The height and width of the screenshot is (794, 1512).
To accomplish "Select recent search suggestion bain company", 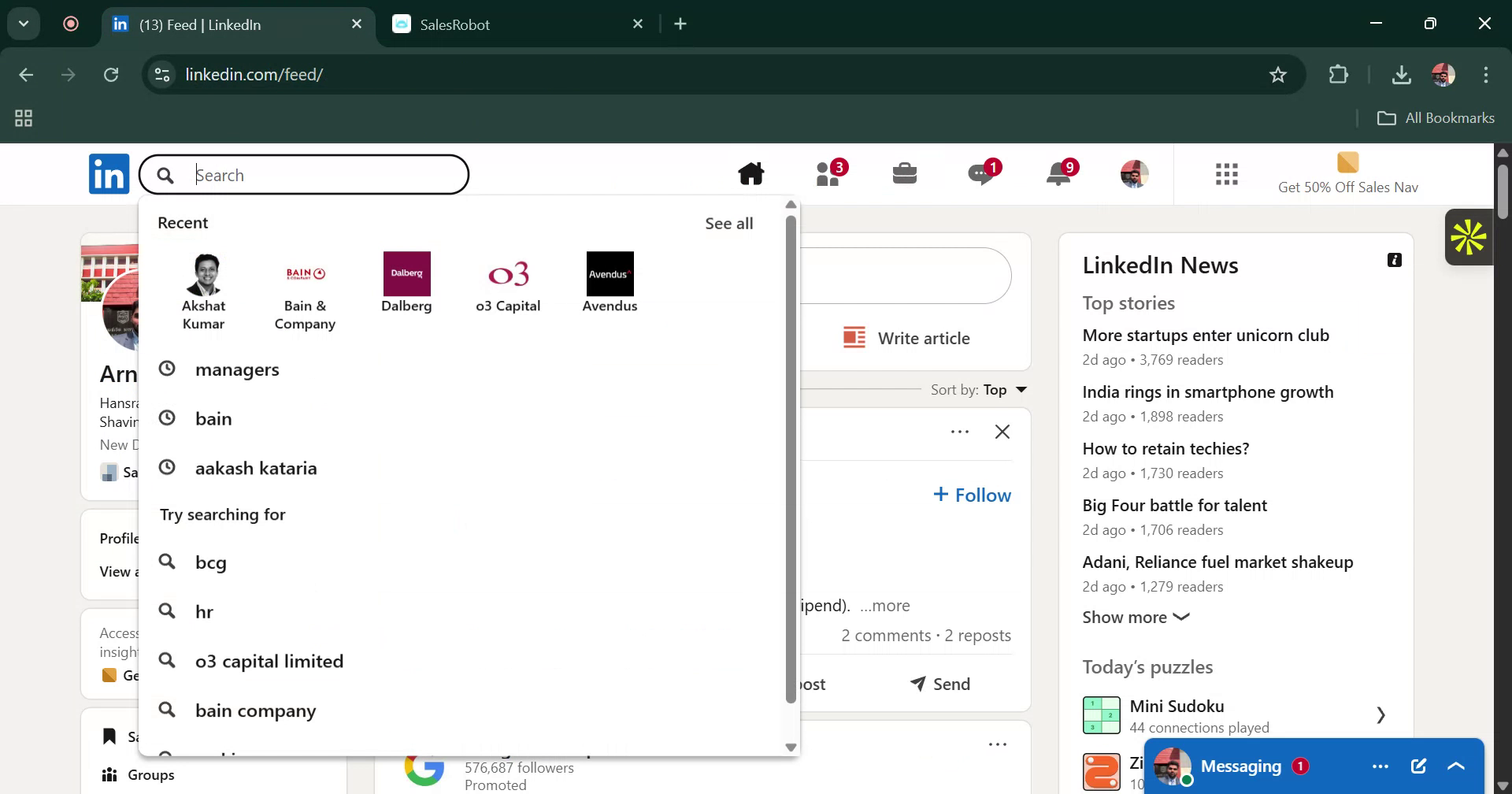I will click(x=257, y=710).
